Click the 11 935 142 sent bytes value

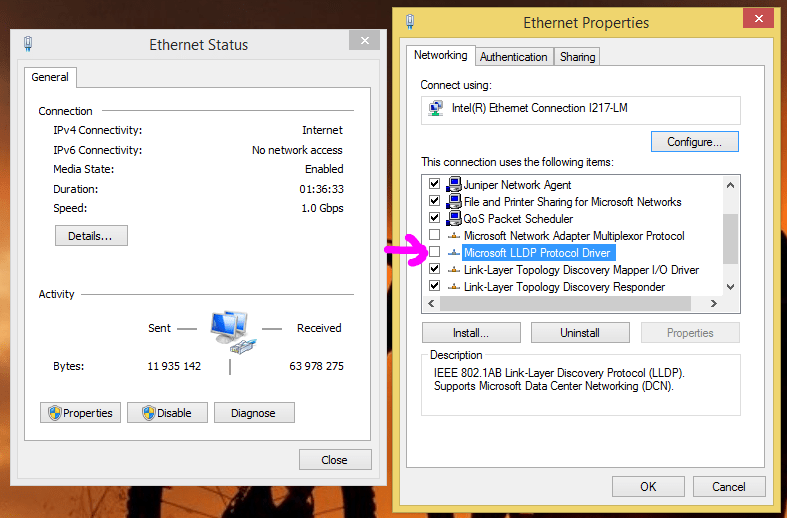pos(174,366)
